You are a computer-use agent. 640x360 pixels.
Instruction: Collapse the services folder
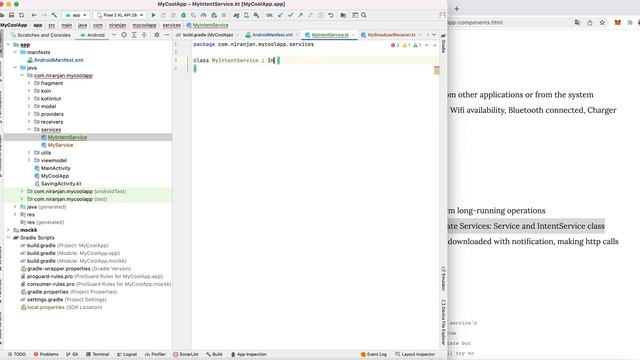[29, 129]
